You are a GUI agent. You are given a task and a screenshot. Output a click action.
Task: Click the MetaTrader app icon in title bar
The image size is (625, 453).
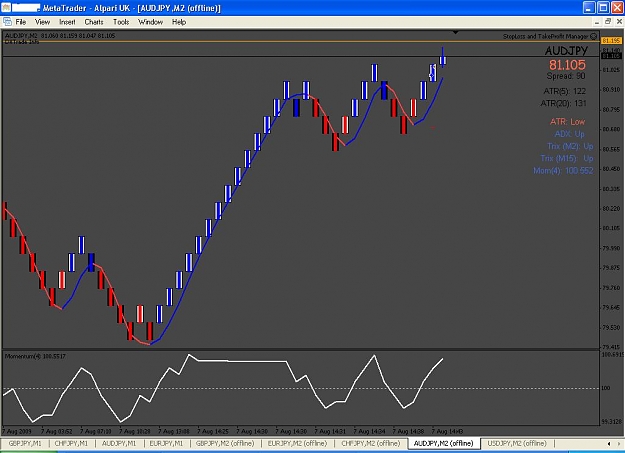[6, 8]
